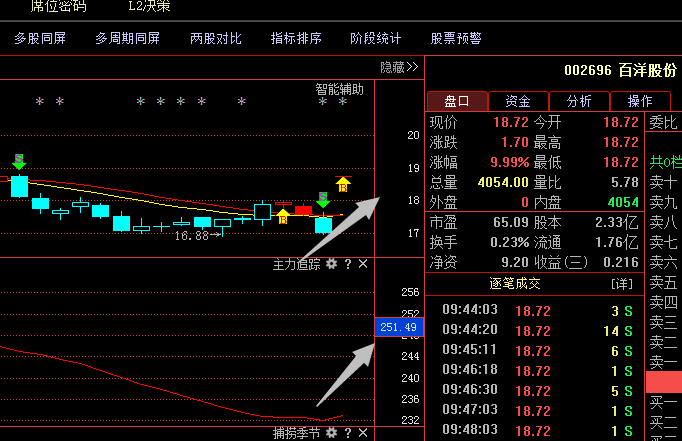Click 量比 value 5.78
Image resolution: width=682 pixels, height=441 pixels.
pyautogui.click(x=625, y=182)
